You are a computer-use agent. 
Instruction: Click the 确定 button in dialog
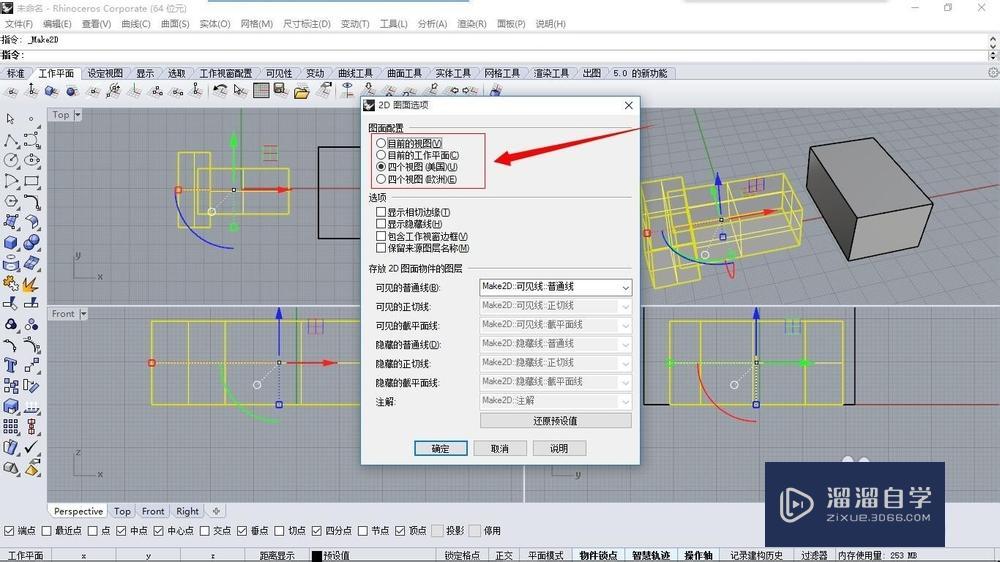pyautogui.click(x=441, y=448)
